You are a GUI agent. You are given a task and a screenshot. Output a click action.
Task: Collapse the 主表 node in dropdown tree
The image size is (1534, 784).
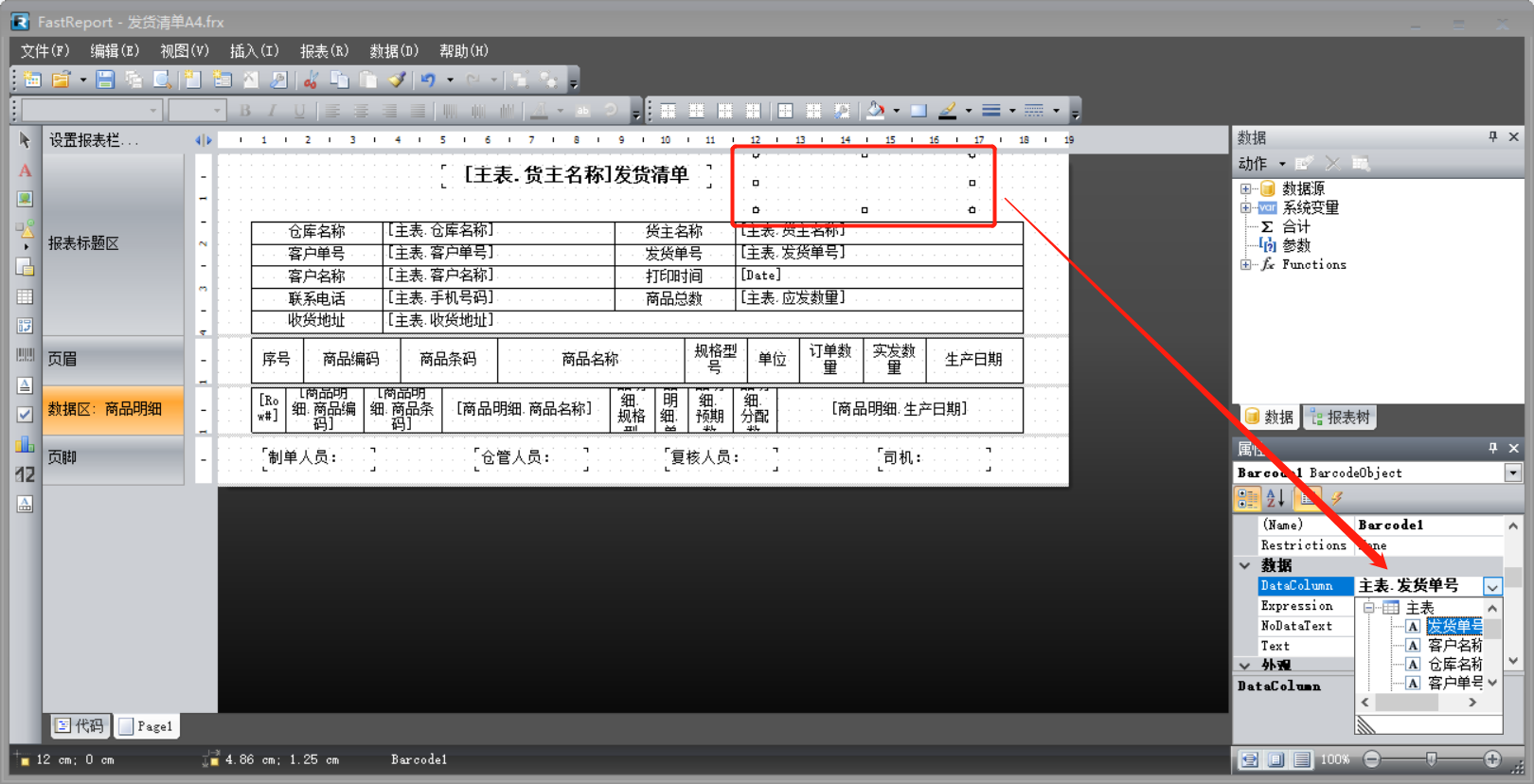coord(1369,608)
